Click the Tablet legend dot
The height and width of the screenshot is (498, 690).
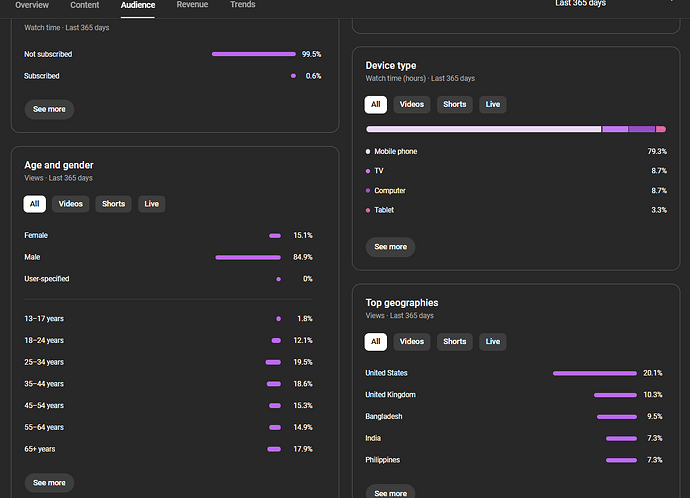coord(368,210)
